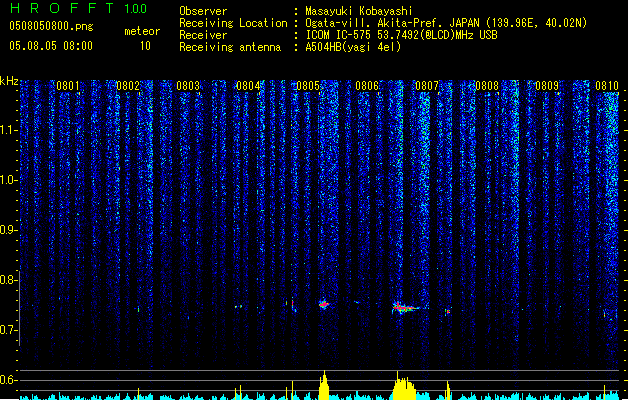Click the 0805 time marker
Image resolution: width=629 pixels, height=400 pixels.
(x=308, y=86)
